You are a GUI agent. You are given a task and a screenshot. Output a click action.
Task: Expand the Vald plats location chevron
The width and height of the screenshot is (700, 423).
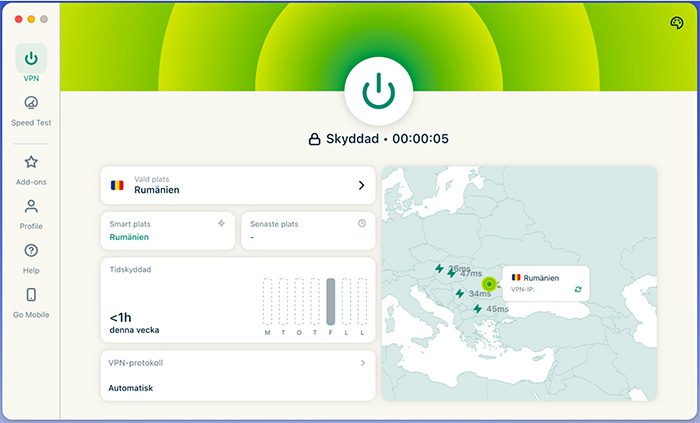tap(361, 185)
